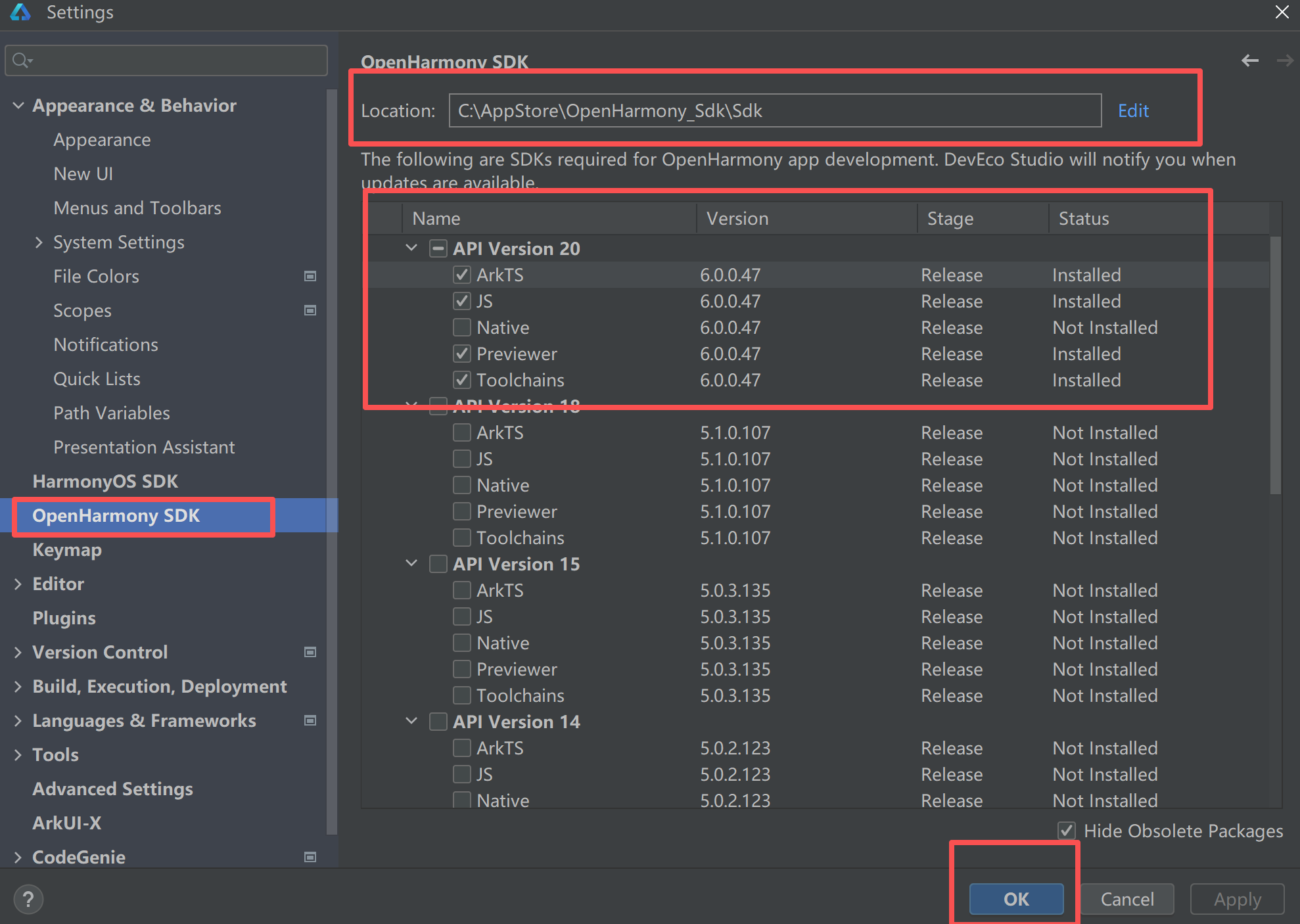Open the HarmonyOS SDK settings page

105,481
